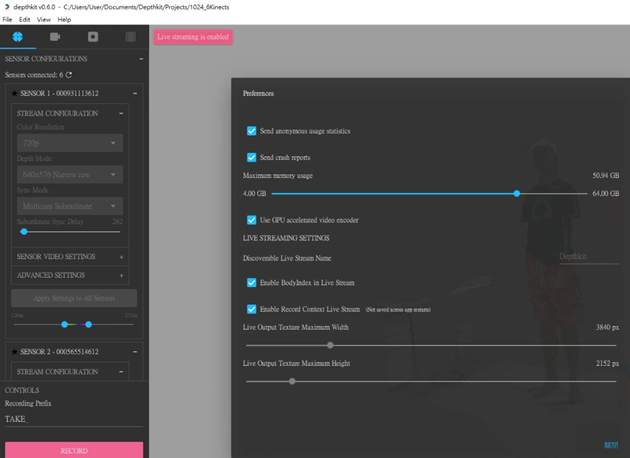Expand the Sensor Video Settings section

pos(69,257)
